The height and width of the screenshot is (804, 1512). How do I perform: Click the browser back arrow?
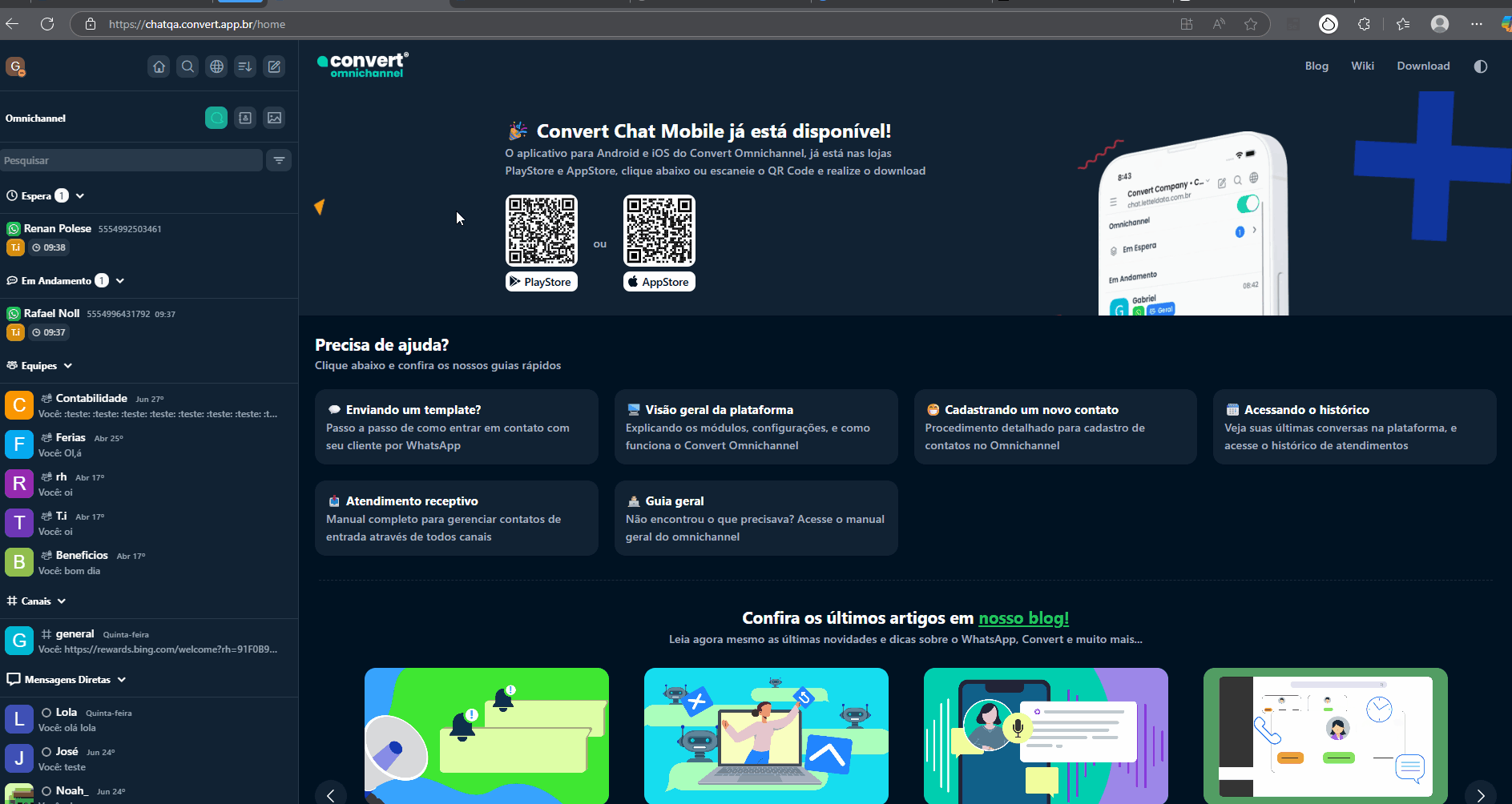pos(12,24)
